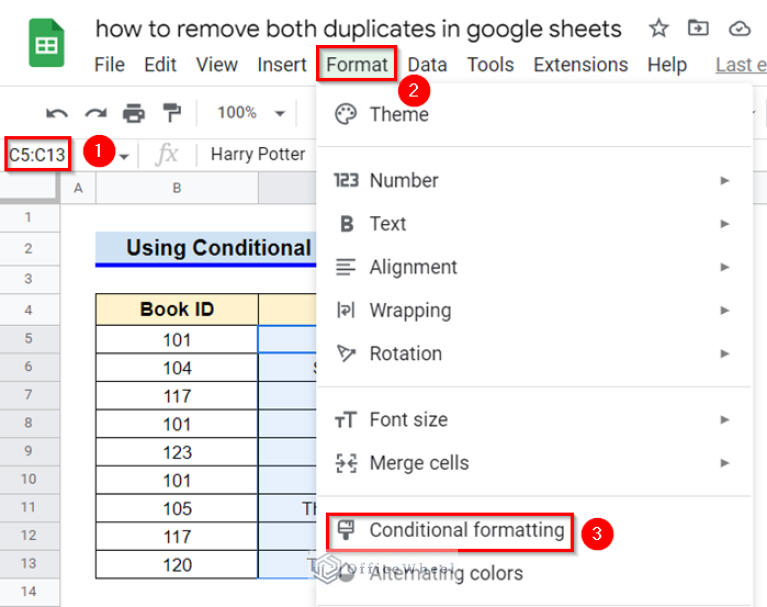Click the move to folder icon

(698, 28)
